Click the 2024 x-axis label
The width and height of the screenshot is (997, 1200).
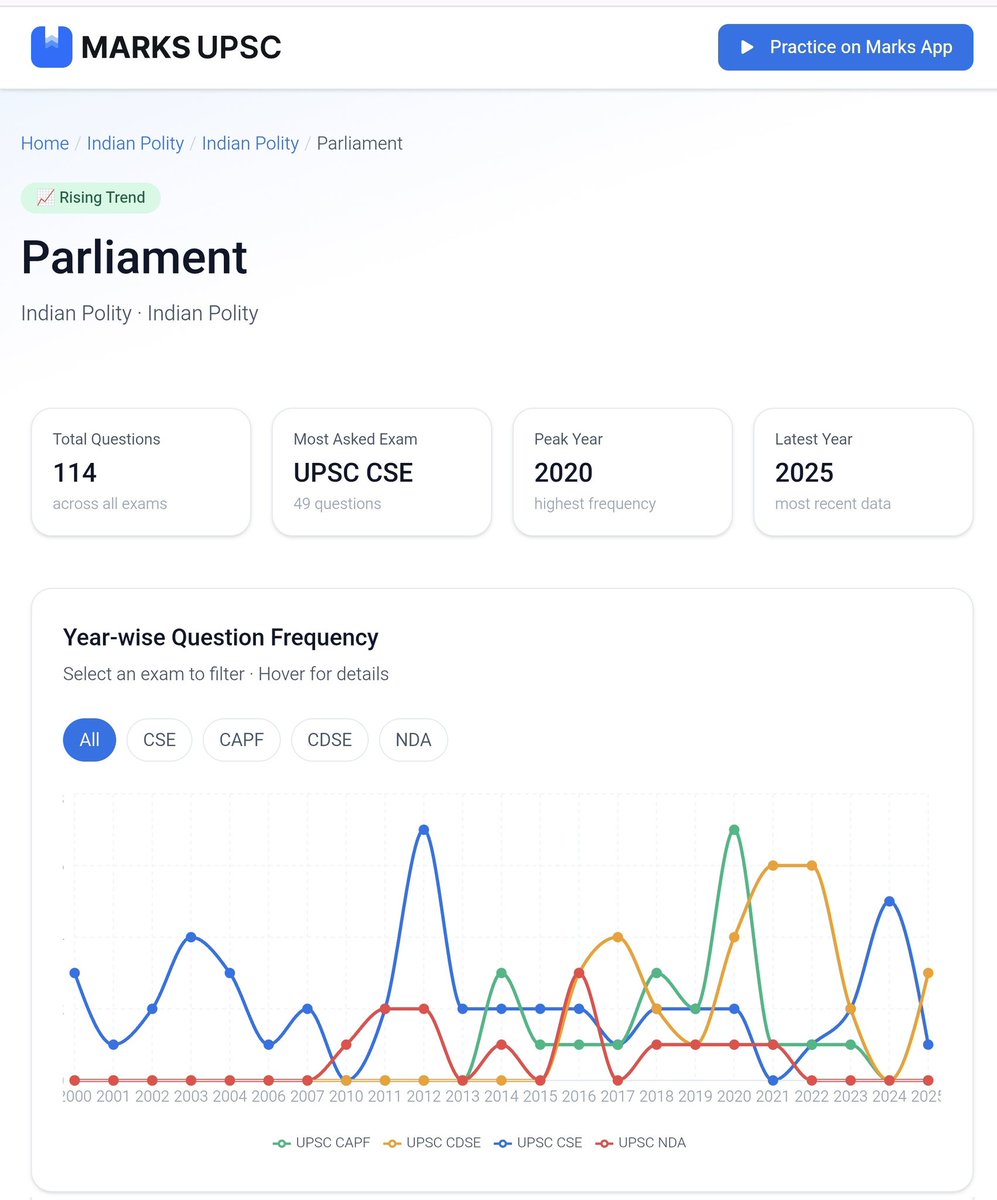coord(889,1096)
